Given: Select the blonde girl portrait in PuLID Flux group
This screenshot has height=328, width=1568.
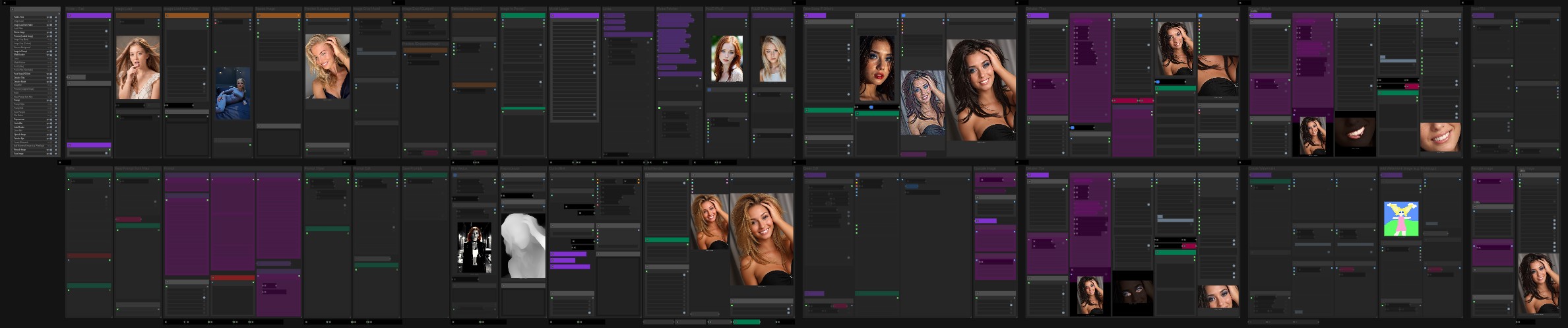Looking at the screenshot, I should coord(773,59).
